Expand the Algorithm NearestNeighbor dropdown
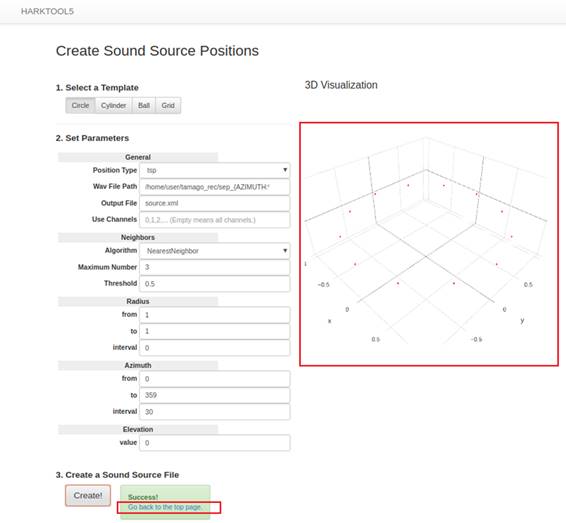The height and width of the screenshot is (523, 566). (x=215, y=251)
